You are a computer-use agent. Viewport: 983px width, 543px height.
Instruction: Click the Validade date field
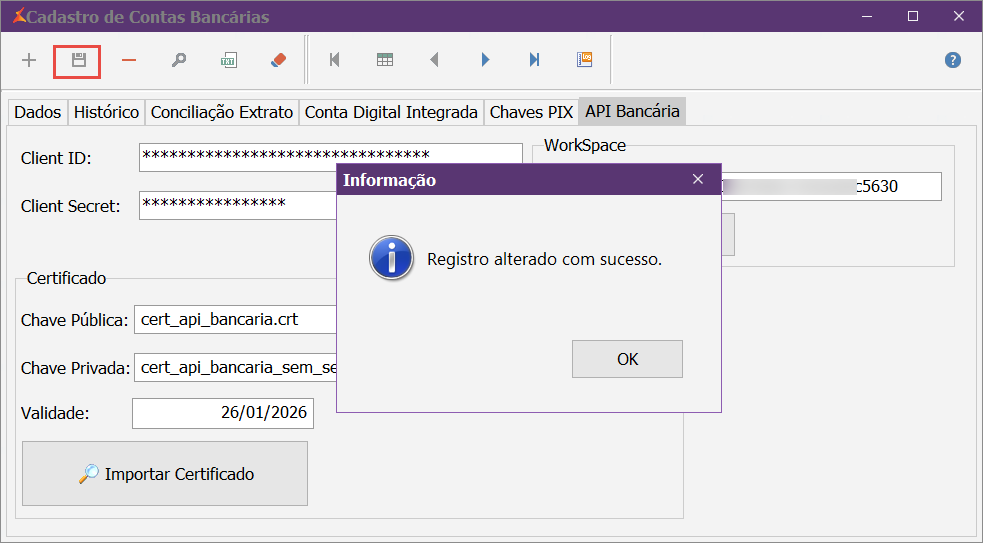(x=223, y=413)
